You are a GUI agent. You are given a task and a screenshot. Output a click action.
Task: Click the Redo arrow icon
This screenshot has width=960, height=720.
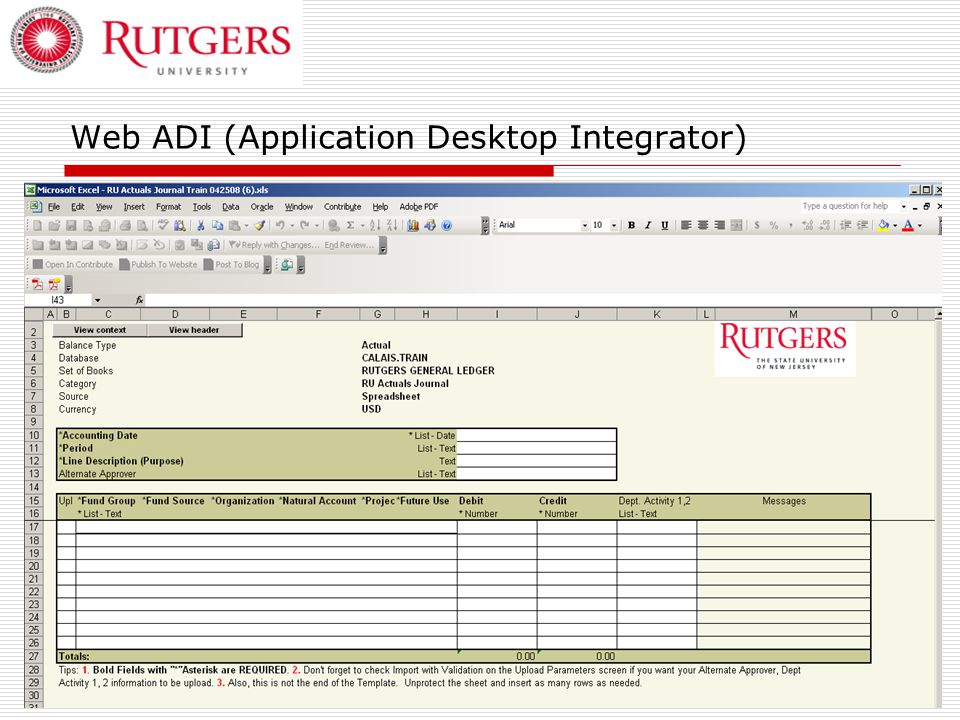click(305, 225)
